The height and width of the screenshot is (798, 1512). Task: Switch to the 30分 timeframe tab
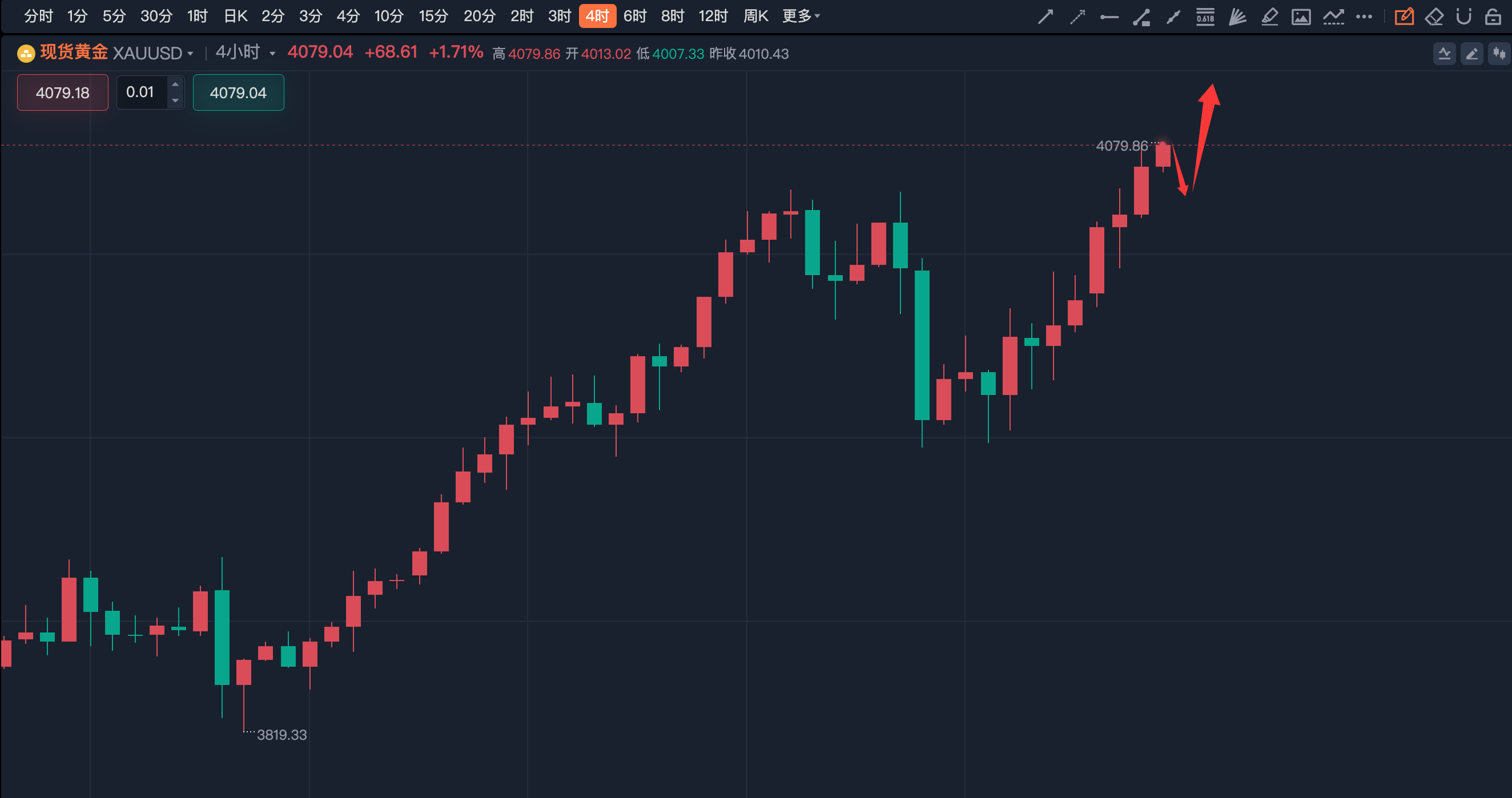155,16
